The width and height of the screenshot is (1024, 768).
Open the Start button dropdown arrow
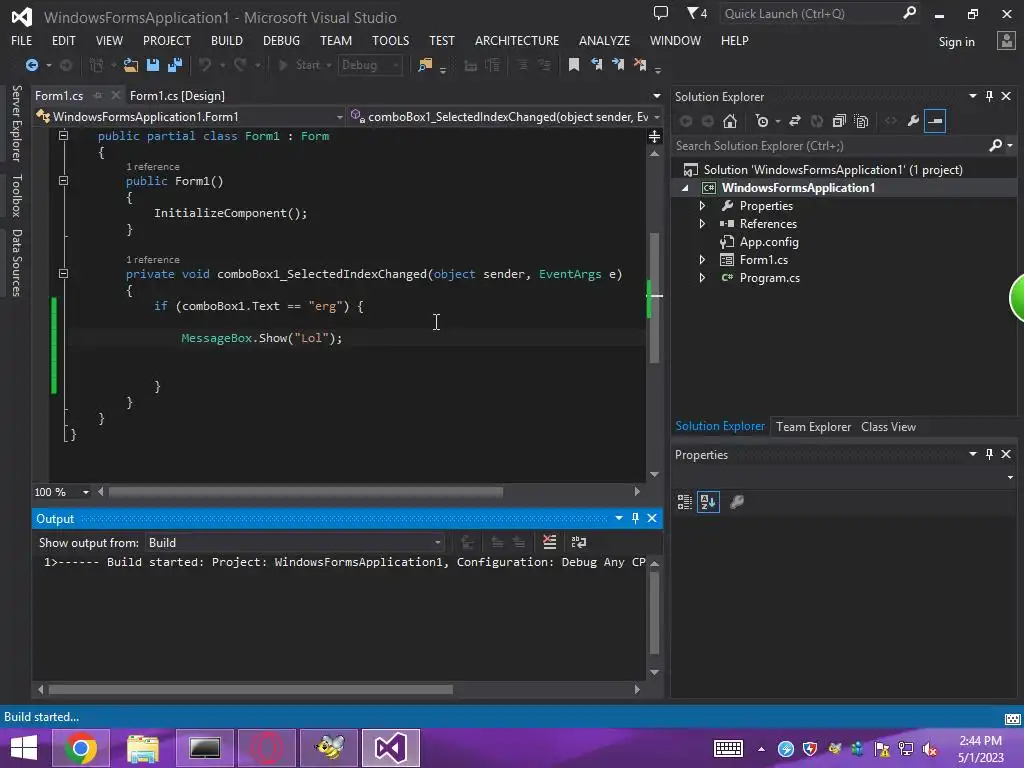pos(329,65)
